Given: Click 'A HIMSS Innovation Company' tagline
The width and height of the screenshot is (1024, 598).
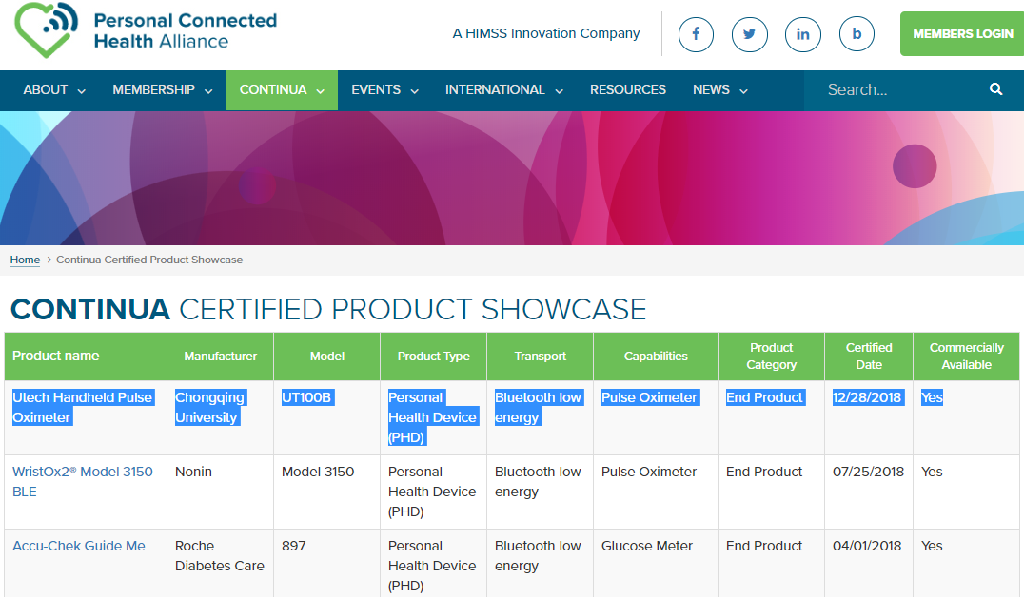Looking at the screenshot, I should click(x=546, y=33).
